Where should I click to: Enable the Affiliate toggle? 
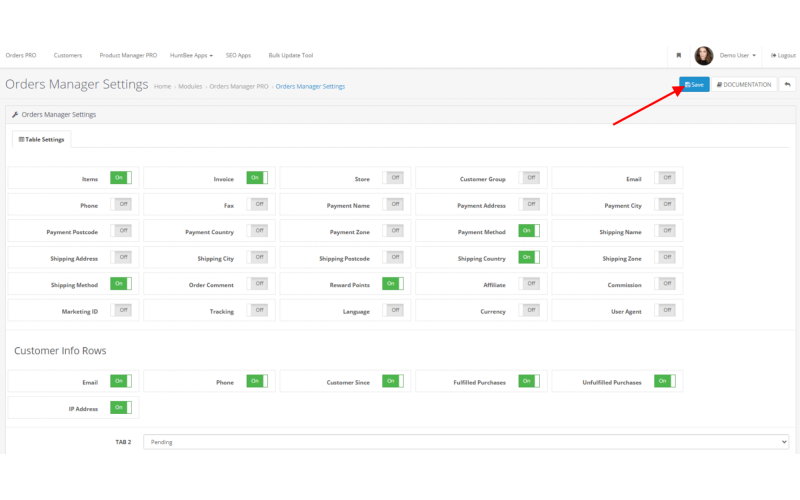[x=529, y=284]
